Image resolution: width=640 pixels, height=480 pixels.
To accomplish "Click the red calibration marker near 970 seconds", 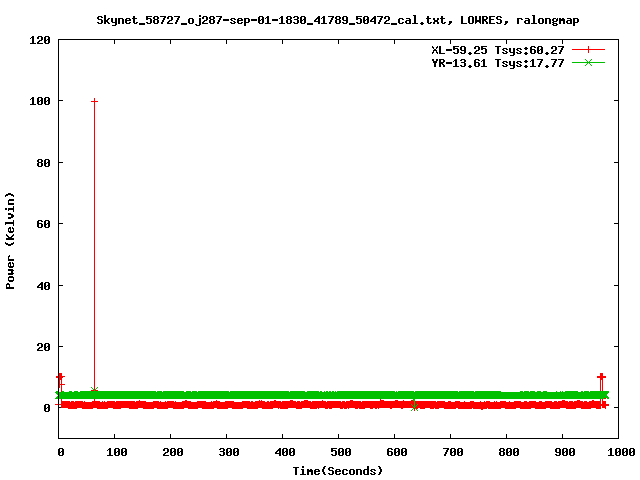I will (601, 377).
